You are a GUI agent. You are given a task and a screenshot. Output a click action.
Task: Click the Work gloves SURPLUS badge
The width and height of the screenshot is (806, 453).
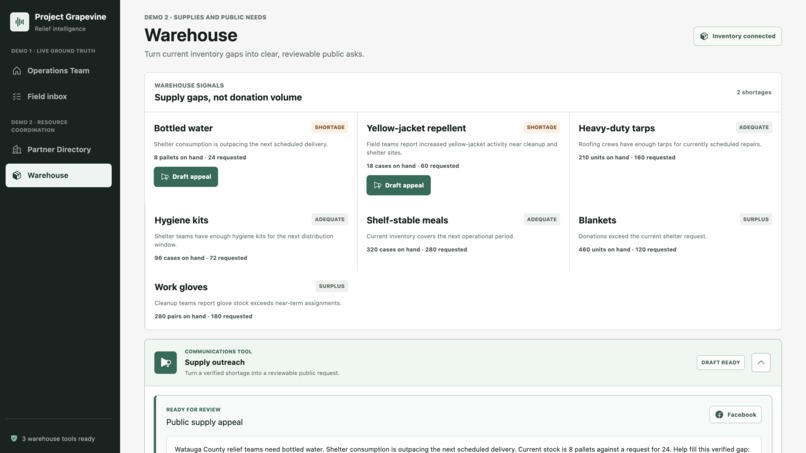click(332, 286)
